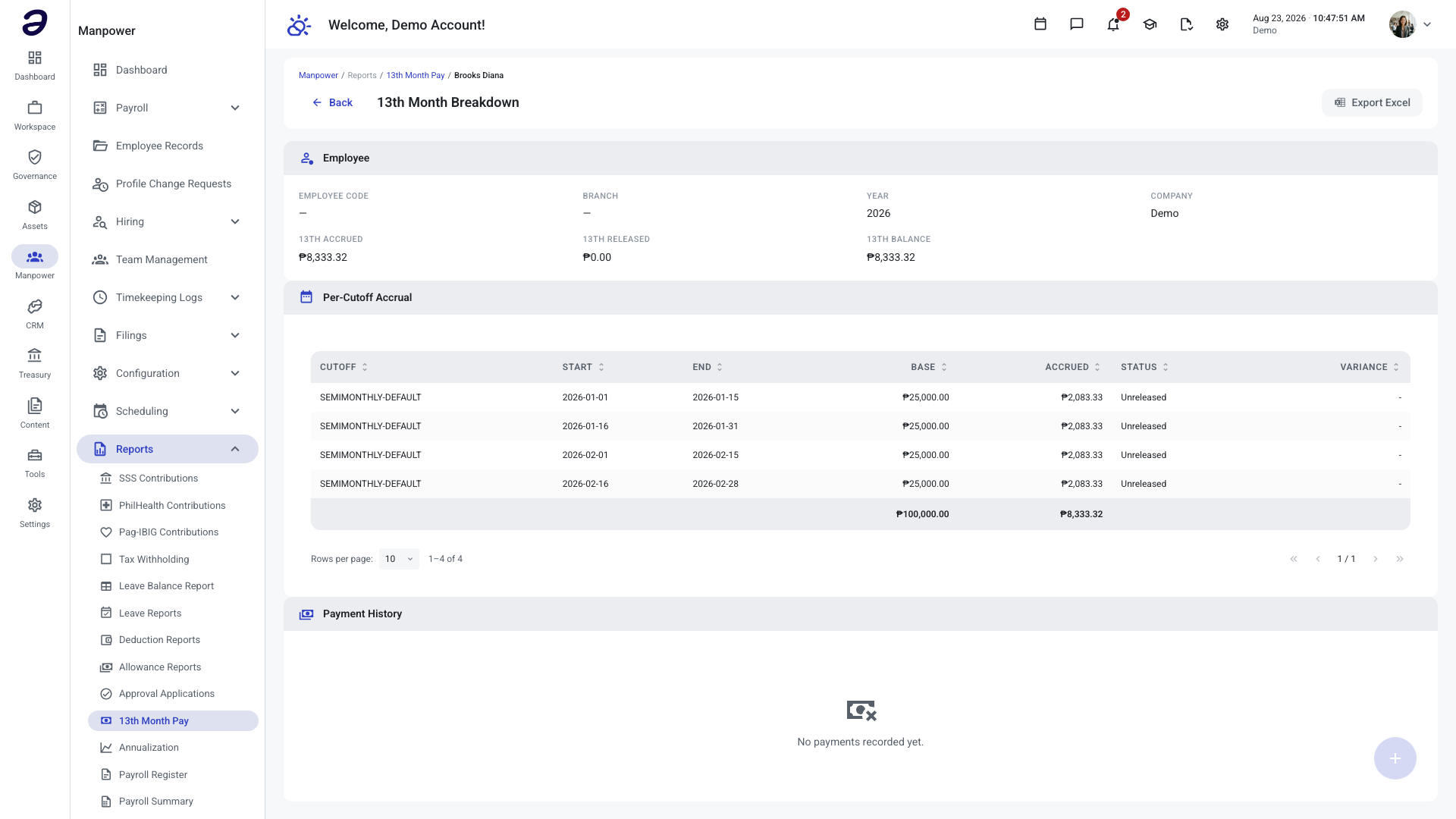The height and width of the screenshot is (819, 1456).
Task: Go to last page of table
Action: (1400, 559)
